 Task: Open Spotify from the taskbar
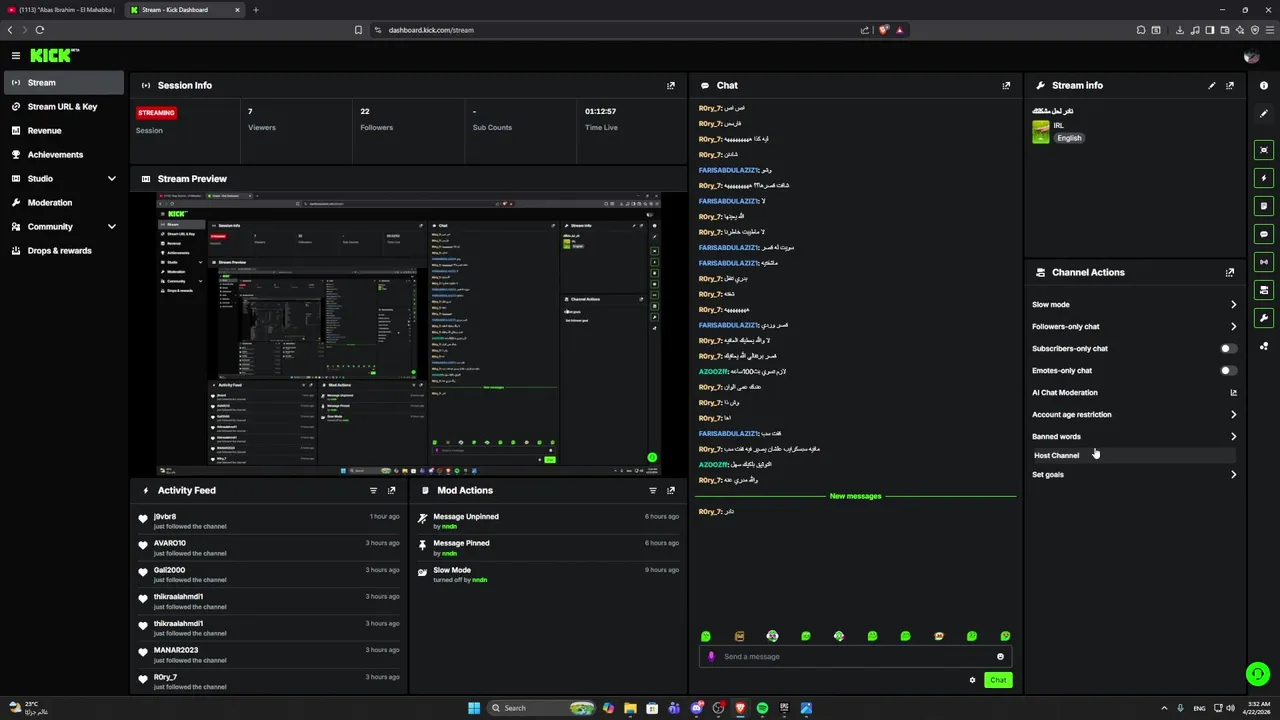762,708
